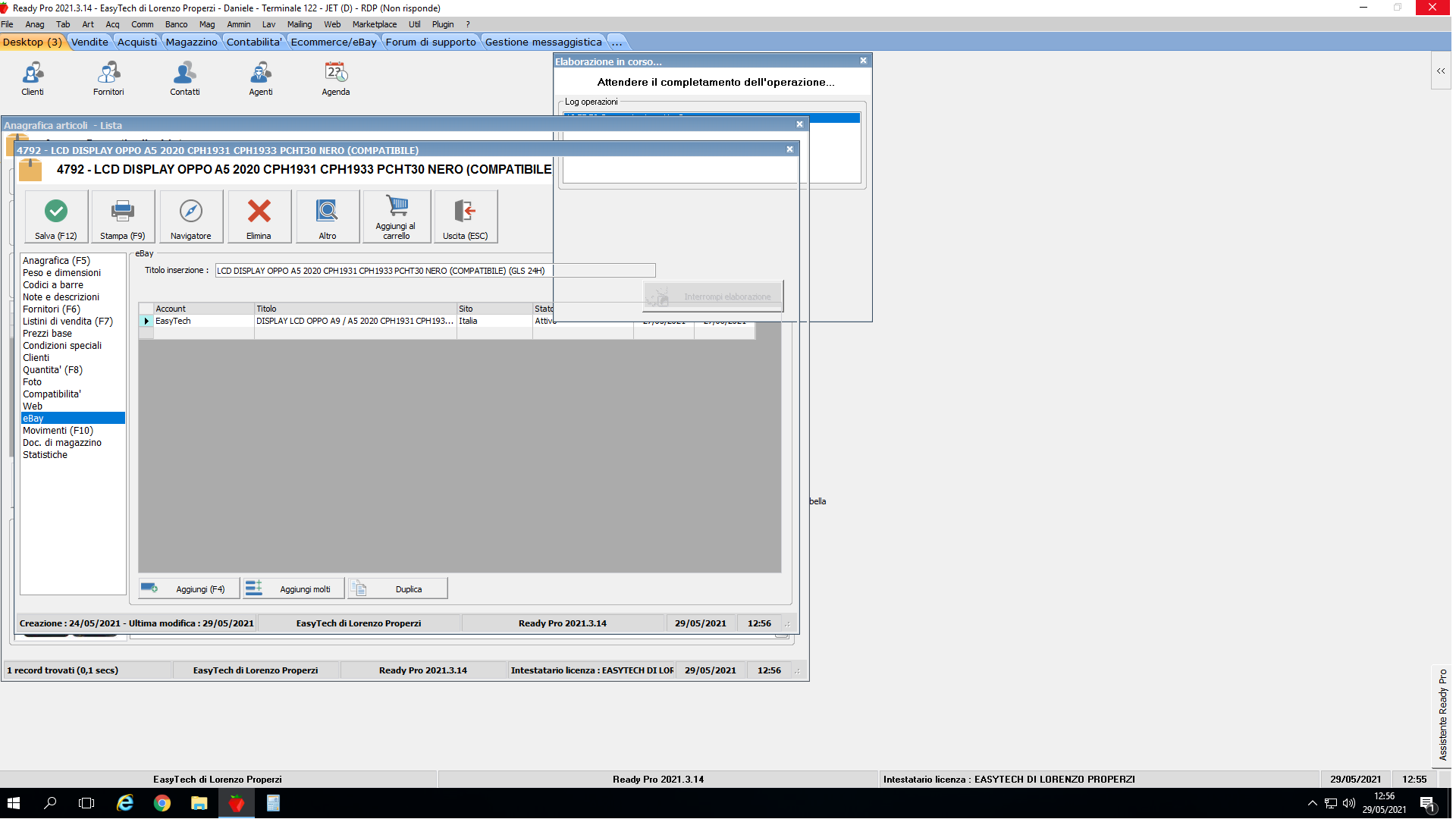The width and height of the screenshot is (1456, 819).
Task: Select Foto section
Action: pos(73,382)
